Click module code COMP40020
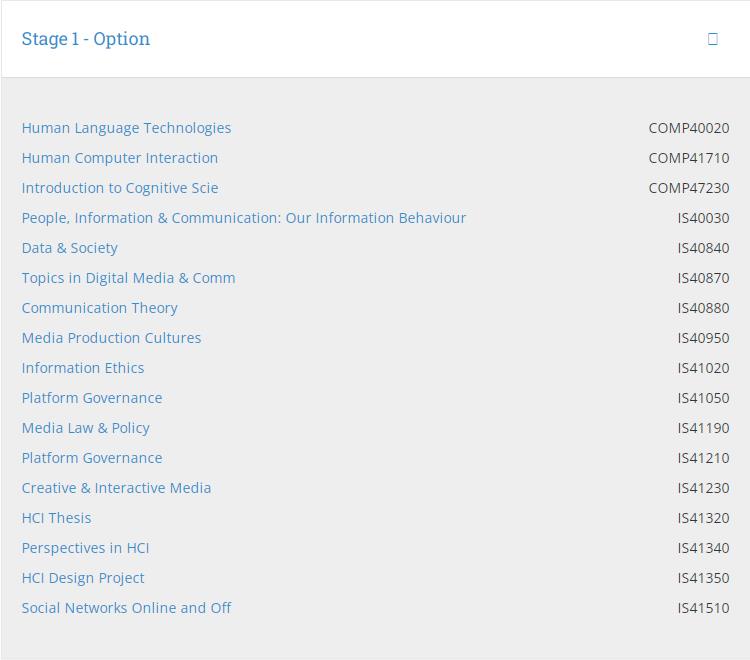This screenshot has height=660, width=750. 689,128
